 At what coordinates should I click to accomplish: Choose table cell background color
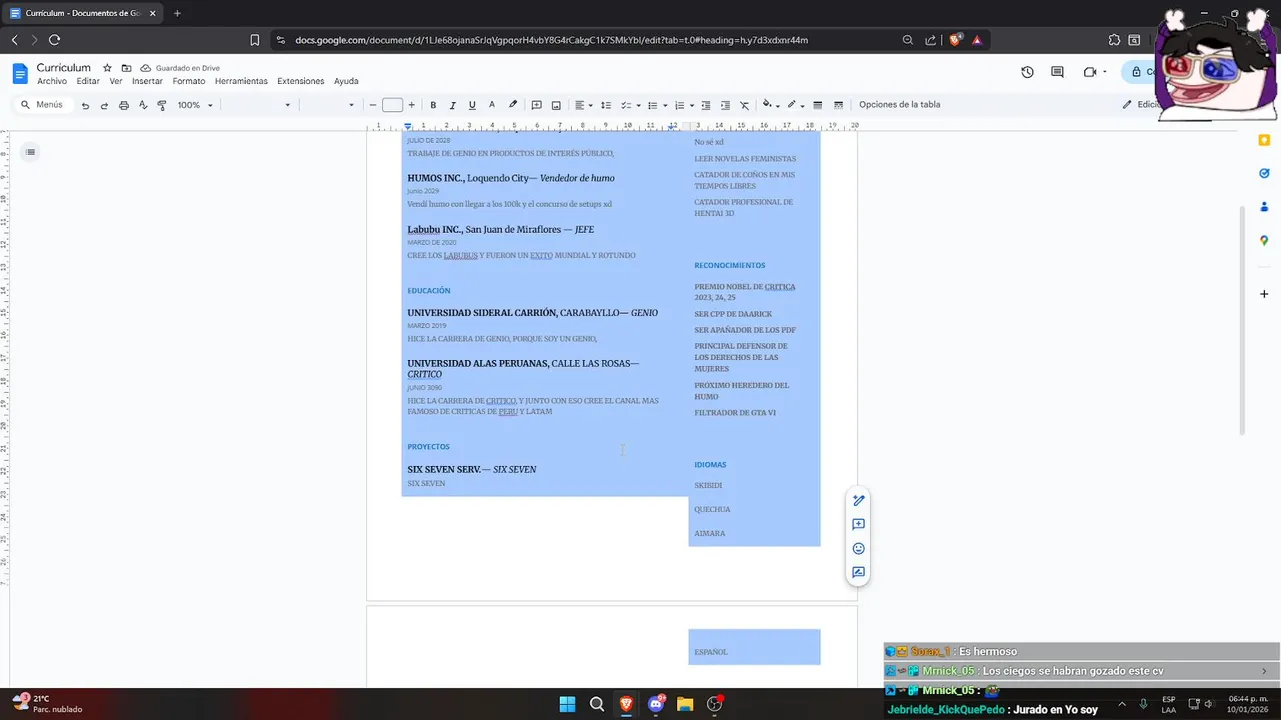[770, 105]
